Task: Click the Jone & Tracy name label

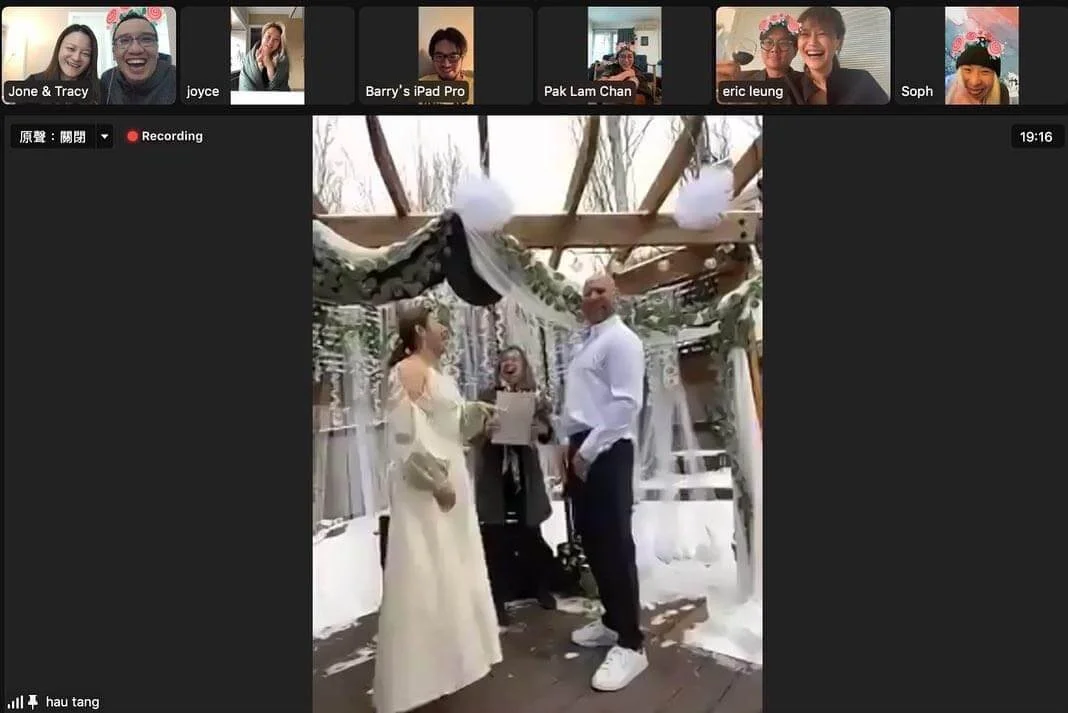Action: pyautogui.click(x=48, y=92)
